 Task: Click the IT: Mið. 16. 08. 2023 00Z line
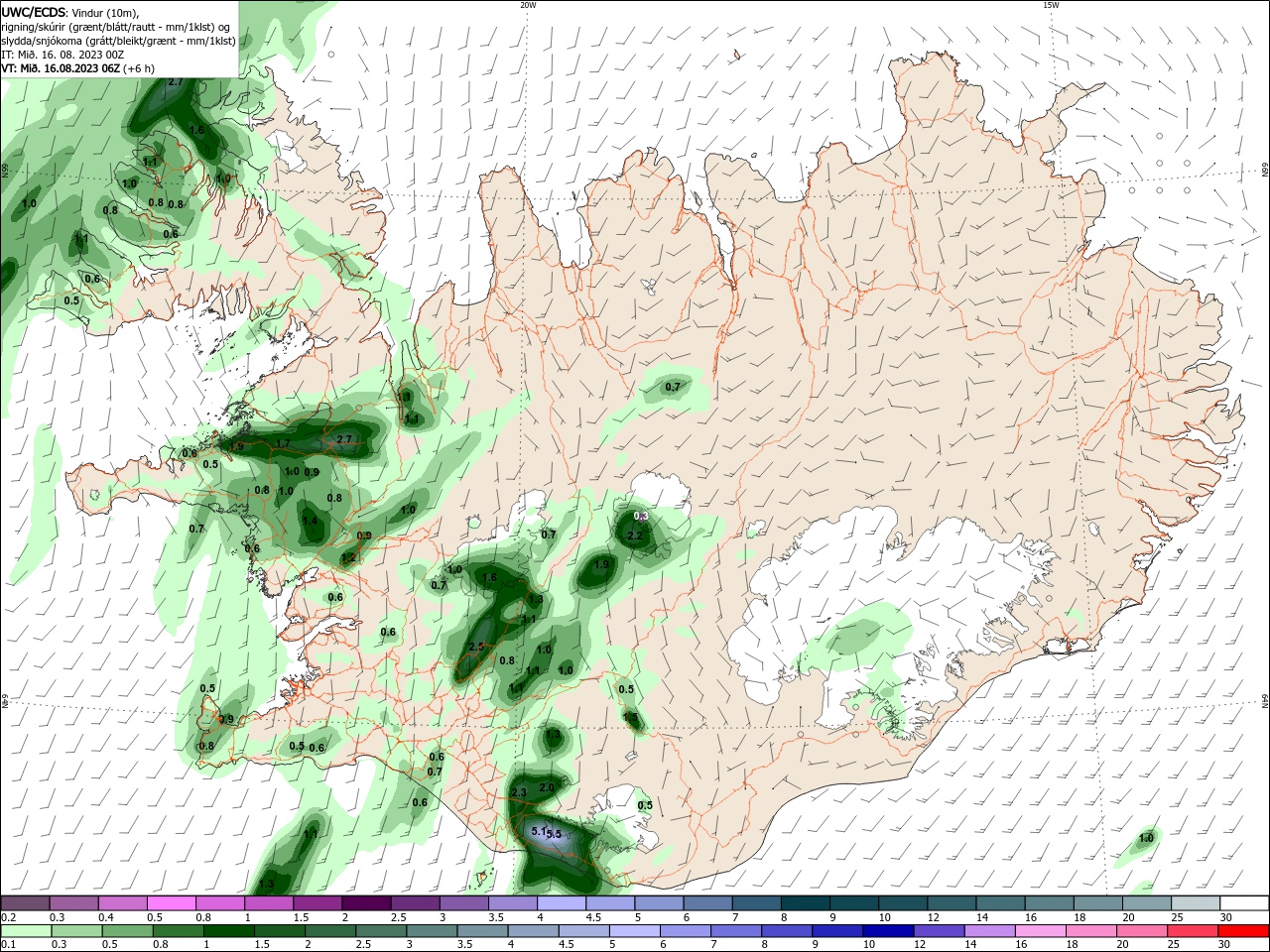(x=63, y=55)
